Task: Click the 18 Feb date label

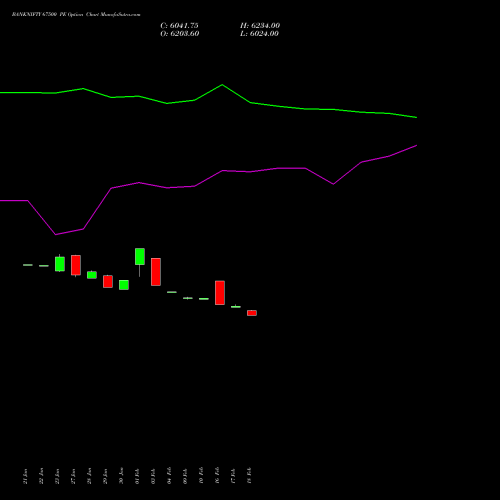Action: (x=249, y=476)
